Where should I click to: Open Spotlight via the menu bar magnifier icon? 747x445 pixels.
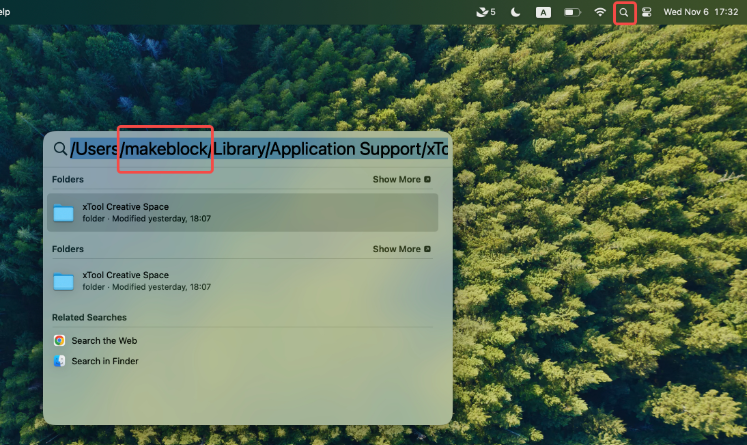coord(624,12)
